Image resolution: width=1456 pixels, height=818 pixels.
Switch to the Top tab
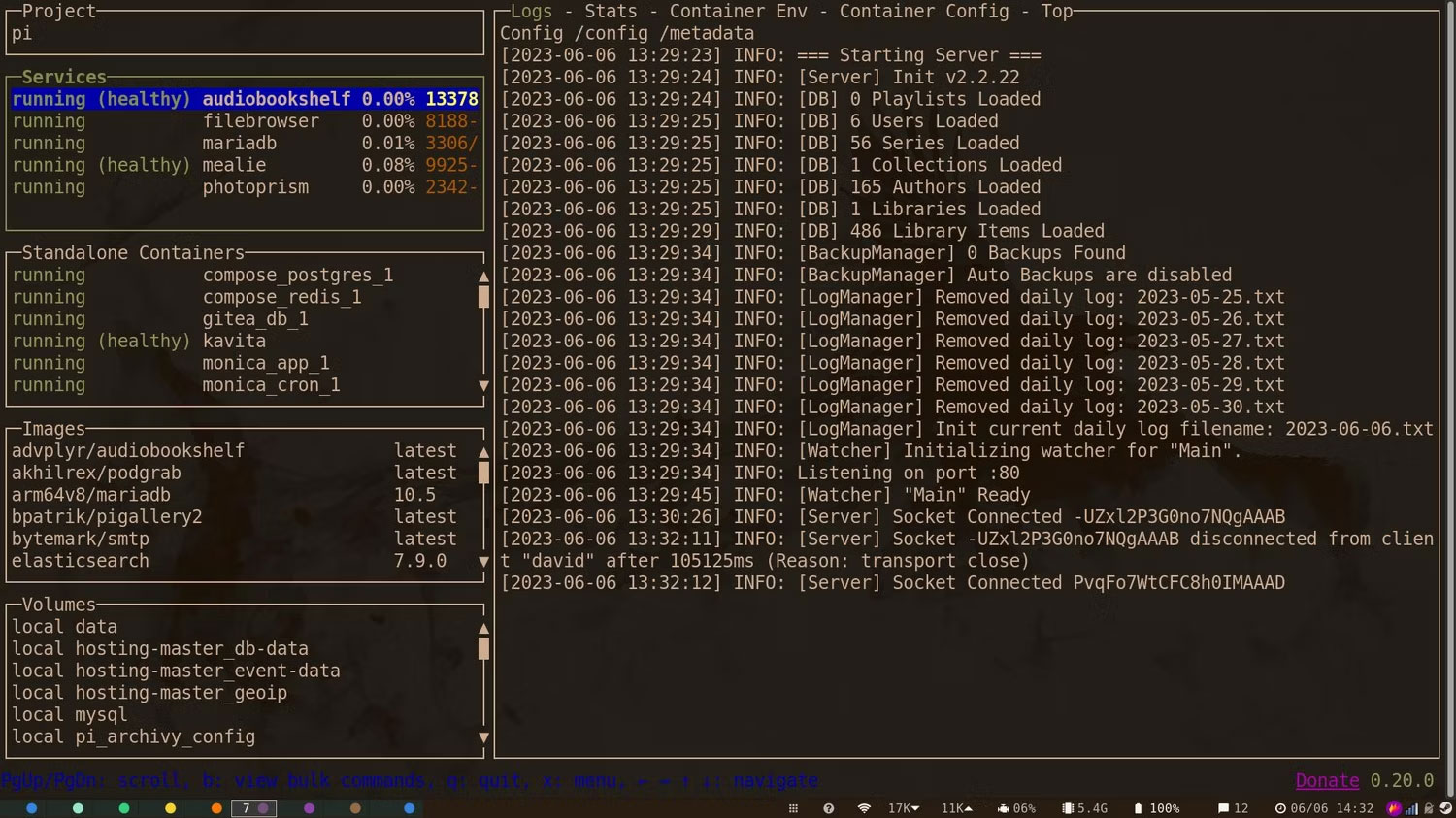[1057, 12]
